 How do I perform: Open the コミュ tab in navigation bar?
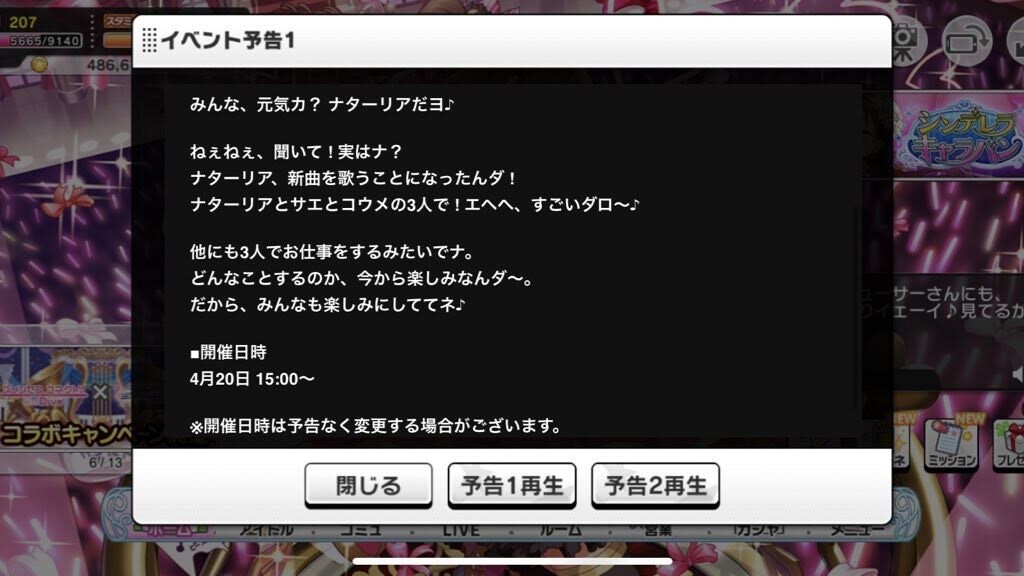click(360, 530)
